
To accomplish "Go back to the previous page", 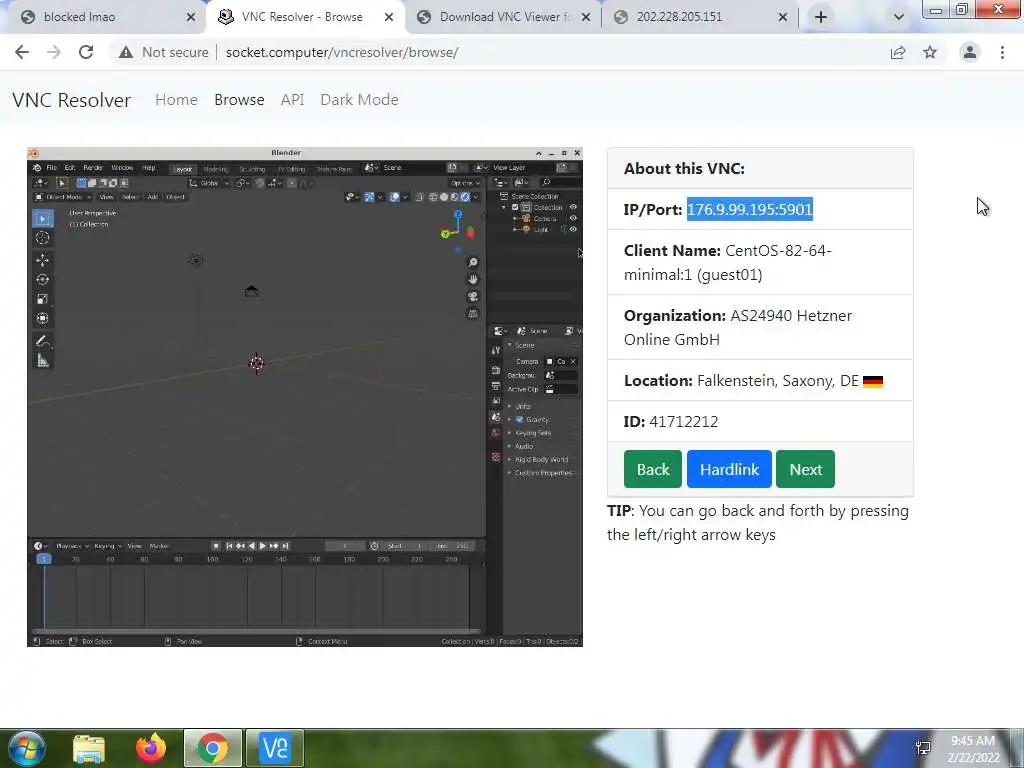I will point(22,52).
